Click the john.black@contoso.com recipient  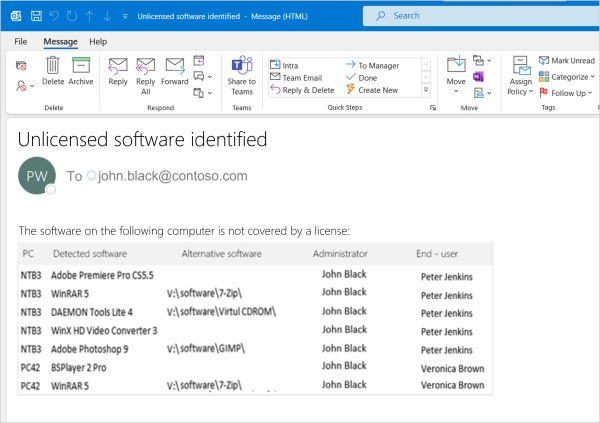(173, 176)
